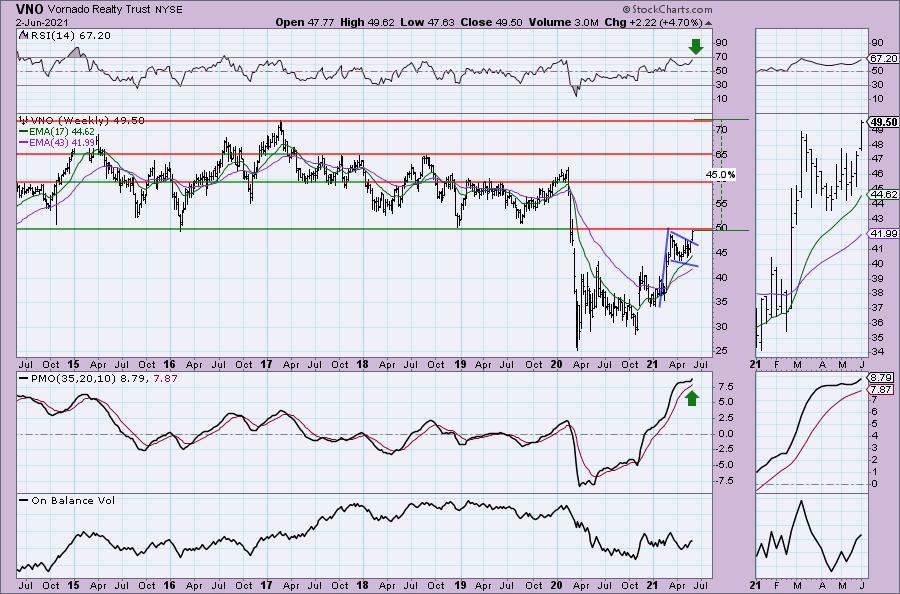Click the High 49.62 value
Image resolution: width=900 pixels, height=594 pixels.
(x=367, y=22)
